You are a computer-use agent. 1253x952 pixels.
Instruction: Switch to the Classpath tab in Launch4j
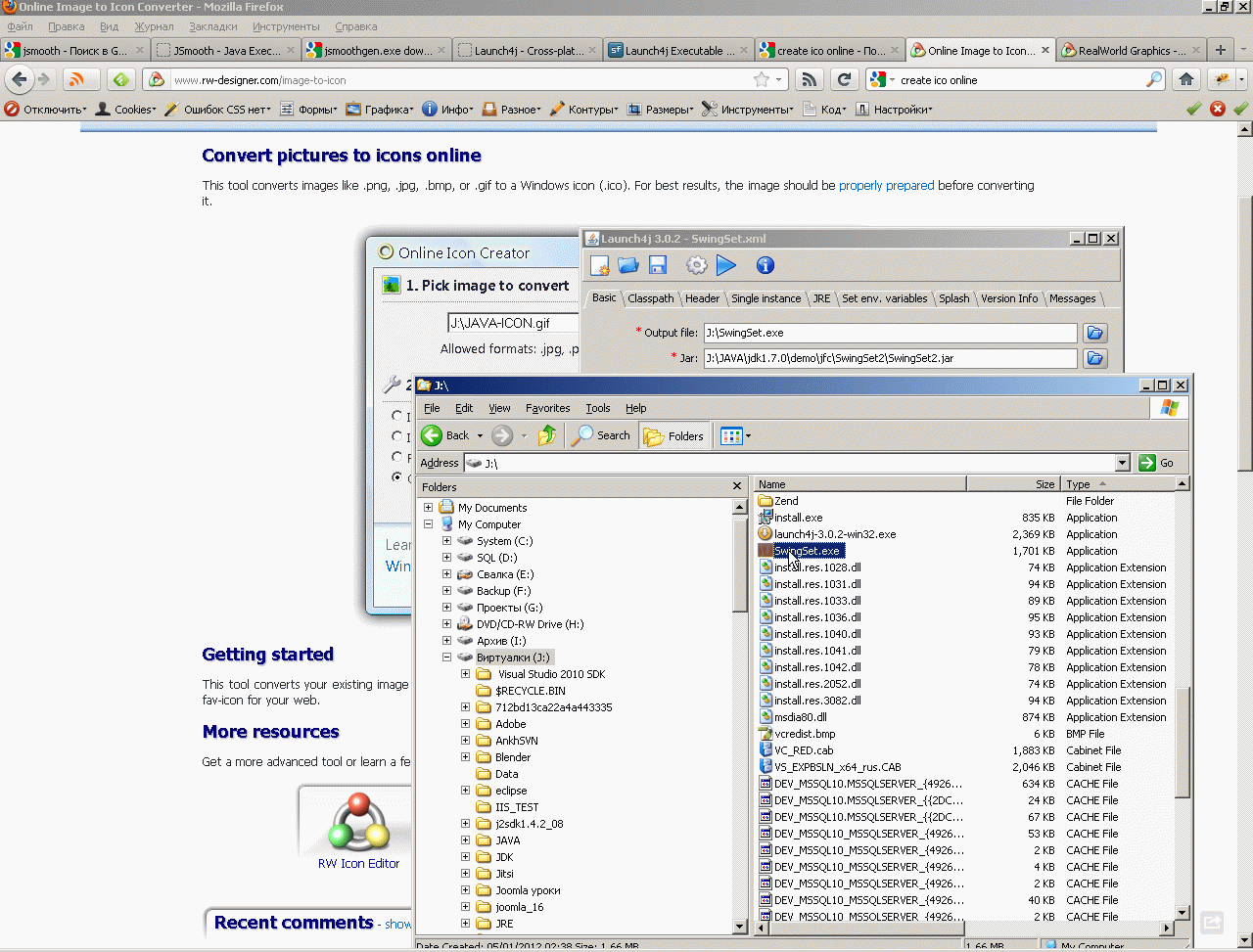651,298
